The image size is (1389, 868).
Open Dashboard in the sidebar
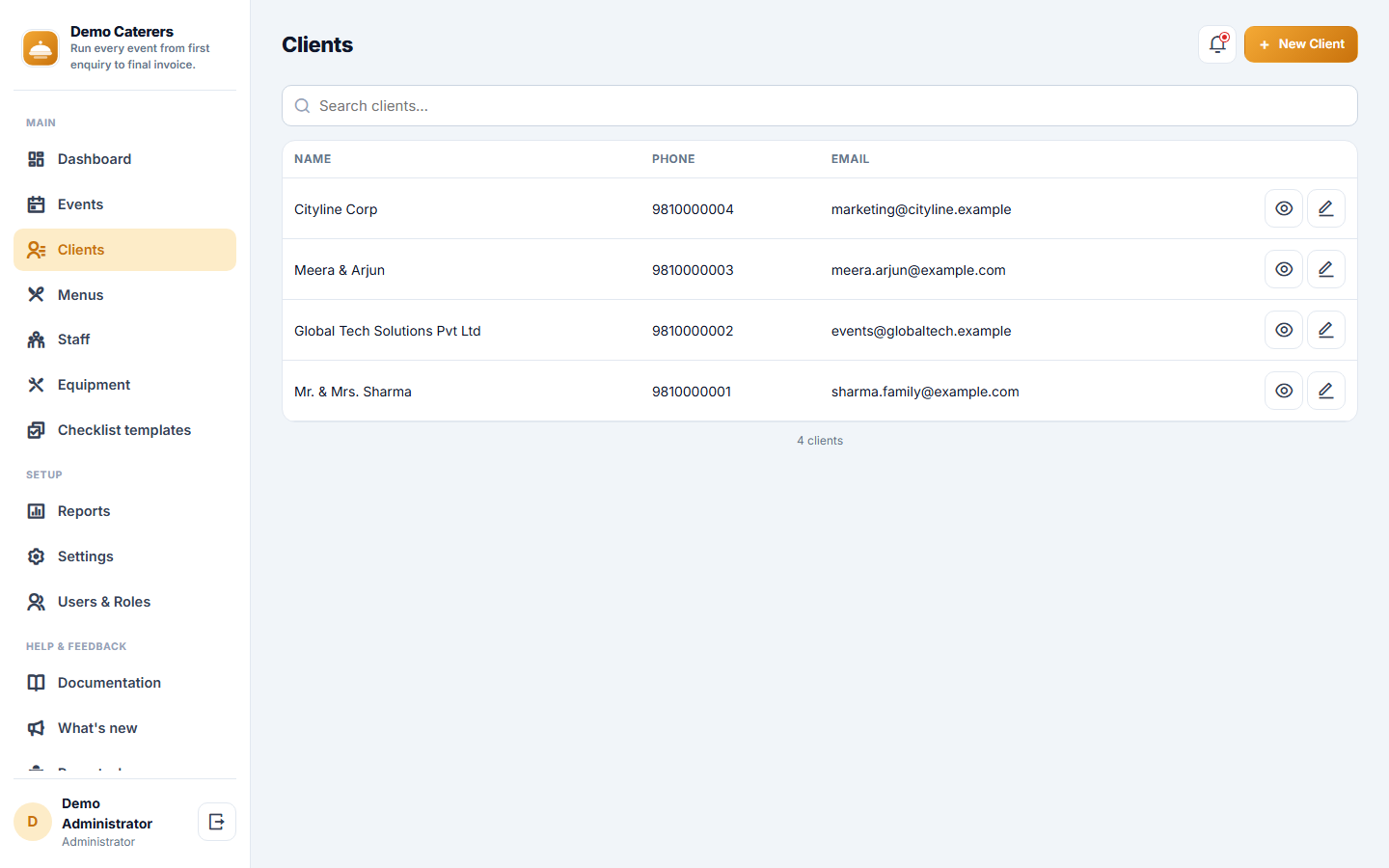[x=124, y=159]
